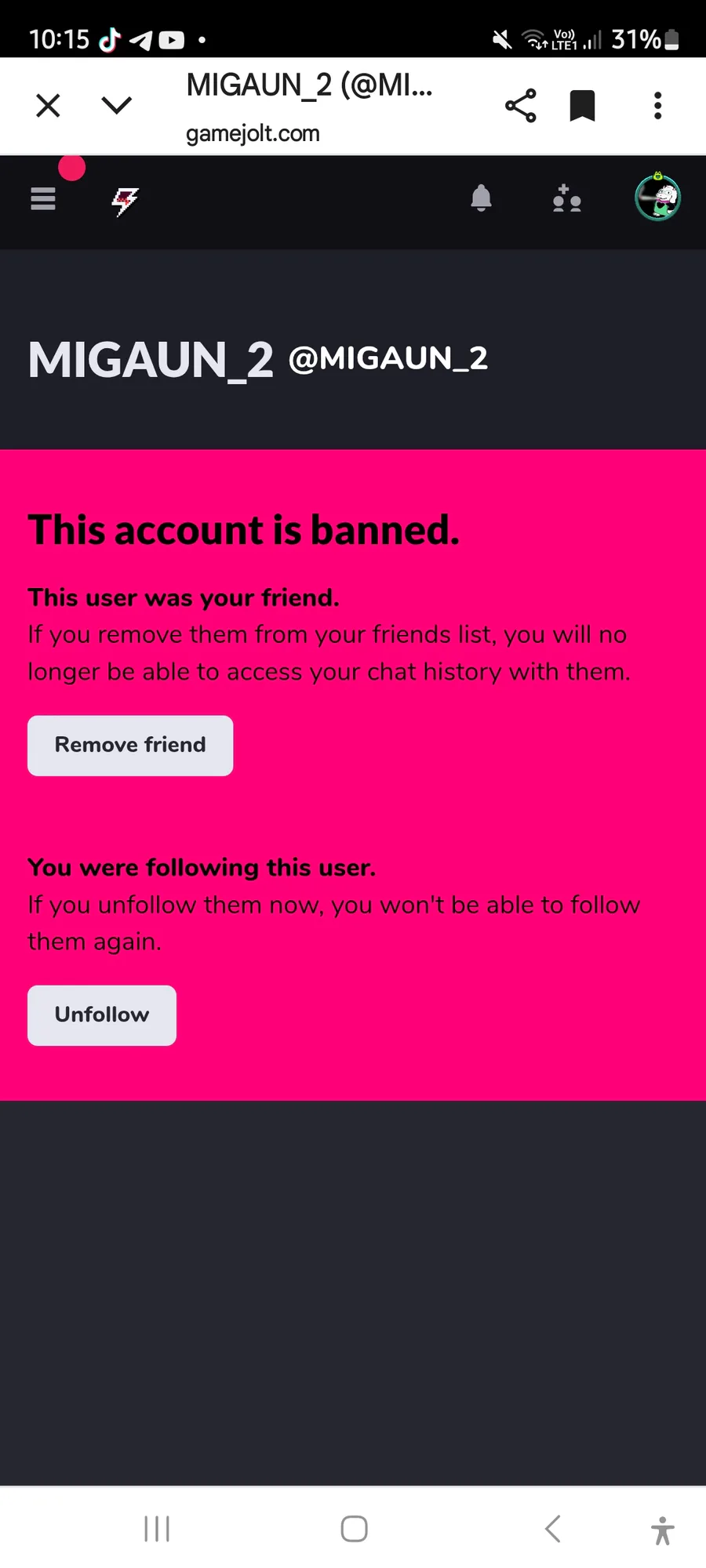Tap the Android recent apps button
The image size is (706, 1568).
click(x=157, y=1529)
